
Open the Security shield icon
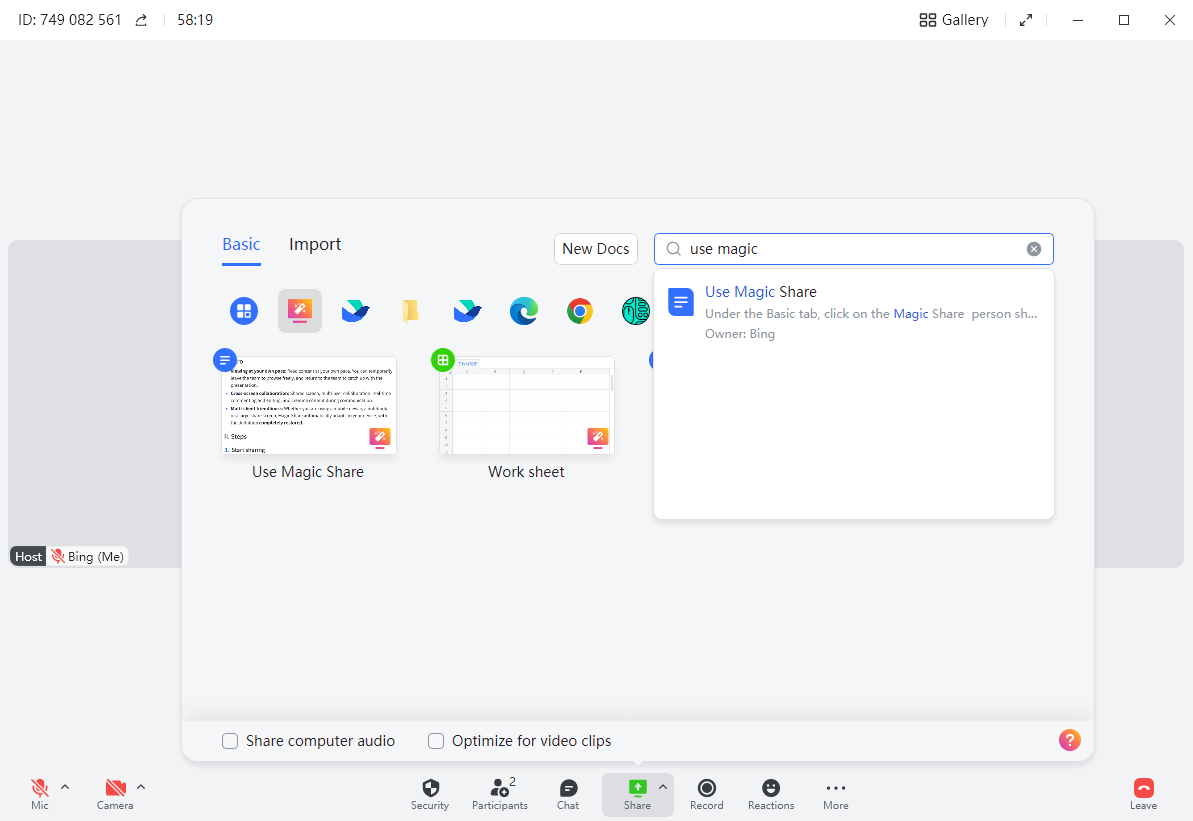pyautogui.click(x=430, y=788)
